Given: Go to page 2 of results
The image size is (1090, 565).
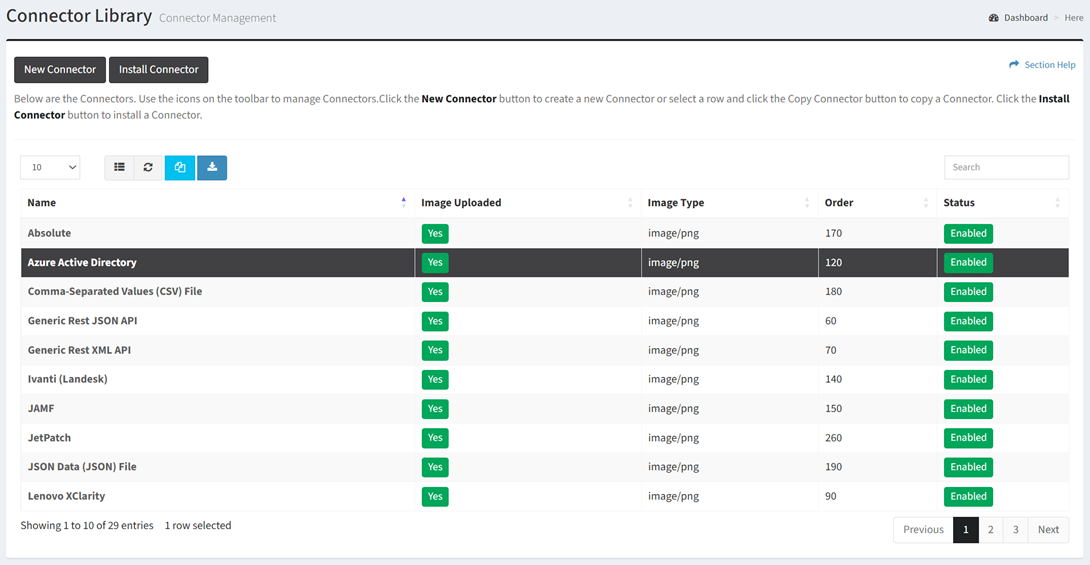Looking at the screenshot, I should pos(991,530).
